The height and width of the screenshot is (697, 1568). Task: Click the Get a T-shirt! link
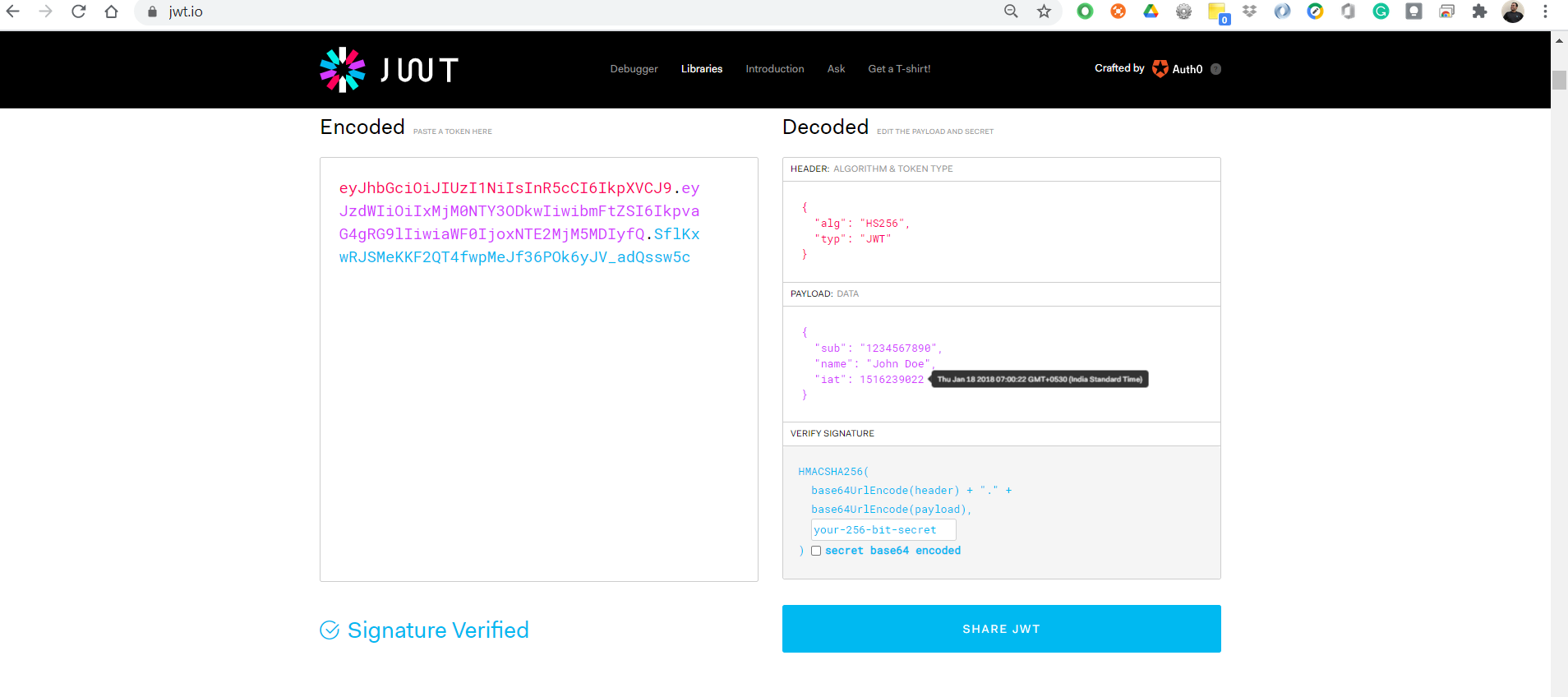pyautogui.click(x=899, y=69)
